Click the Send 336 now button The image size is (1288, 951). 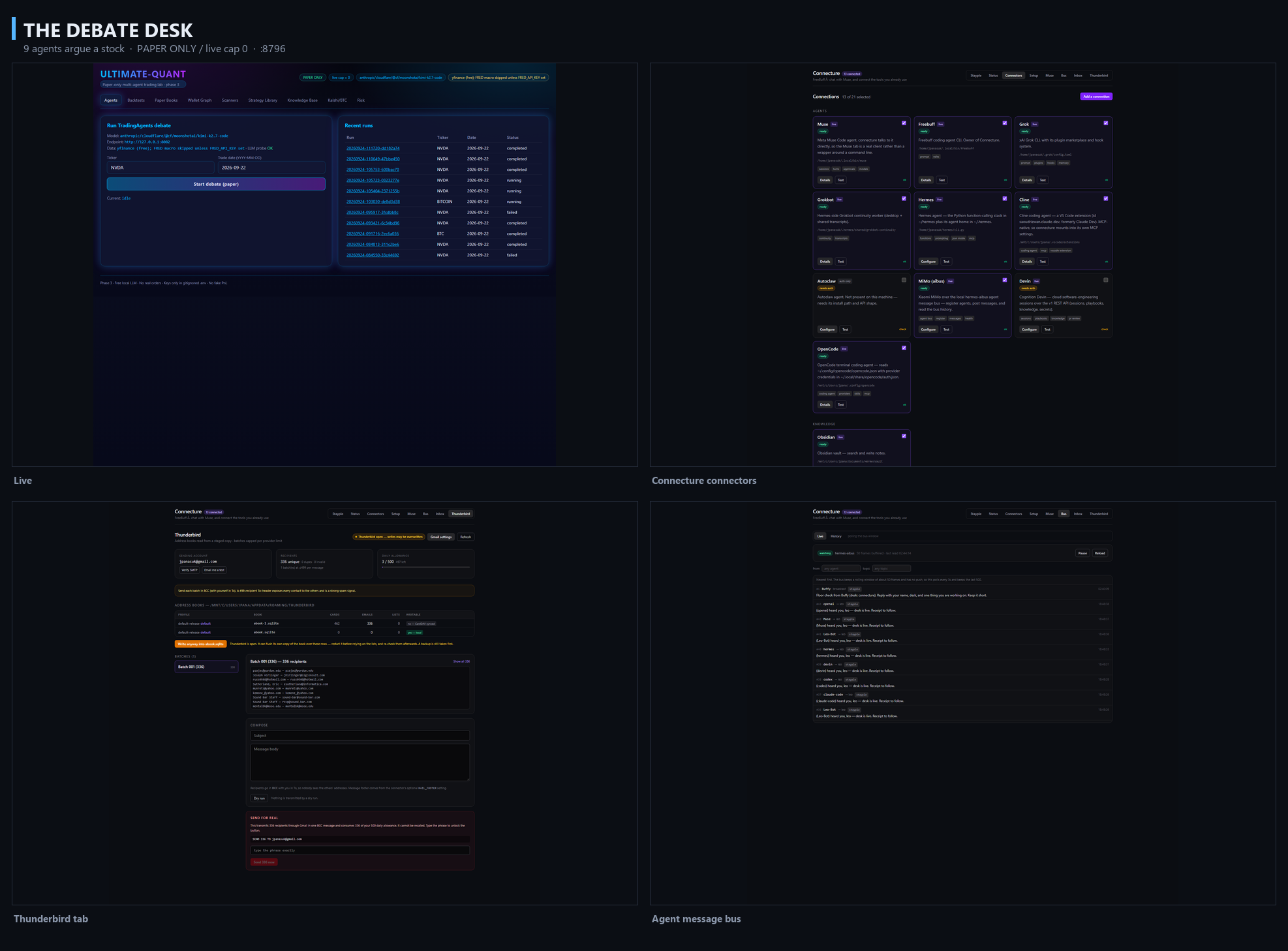tap(264, 862)
